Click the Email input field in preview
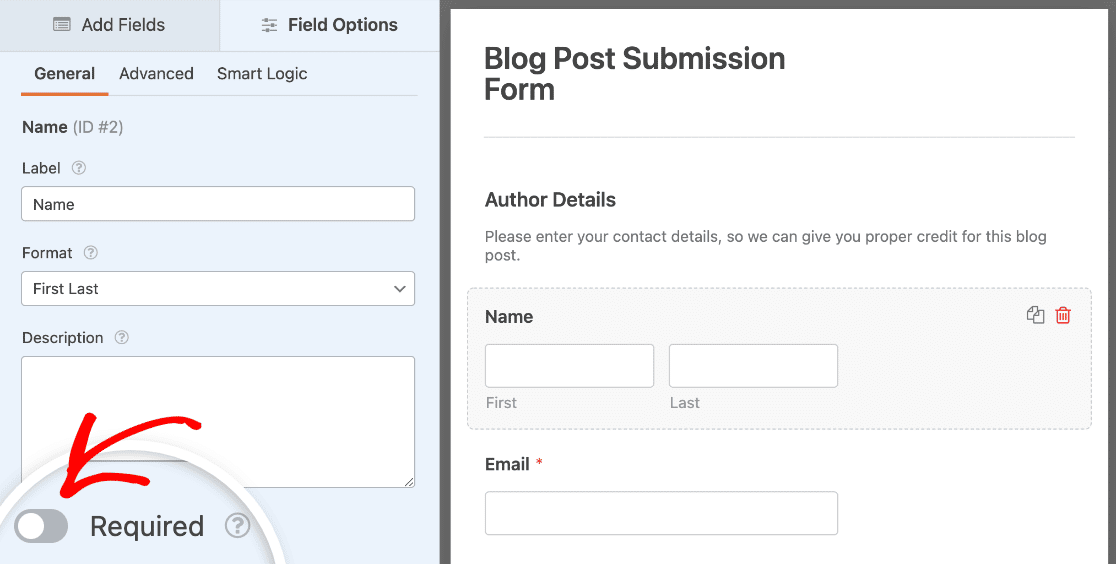1116x564 pixels. 661,513
